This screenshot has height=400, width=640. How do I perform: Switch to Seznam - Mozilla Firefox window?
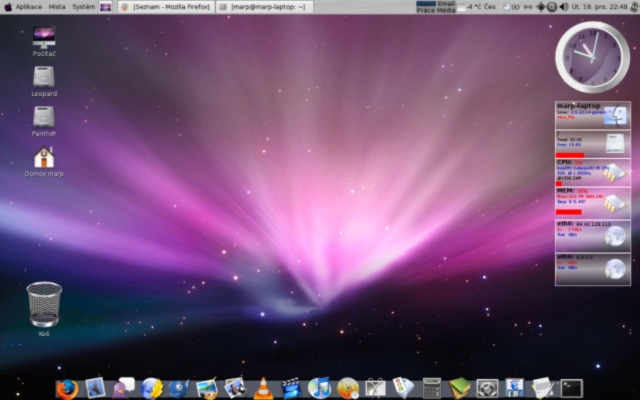click(166, 7)
